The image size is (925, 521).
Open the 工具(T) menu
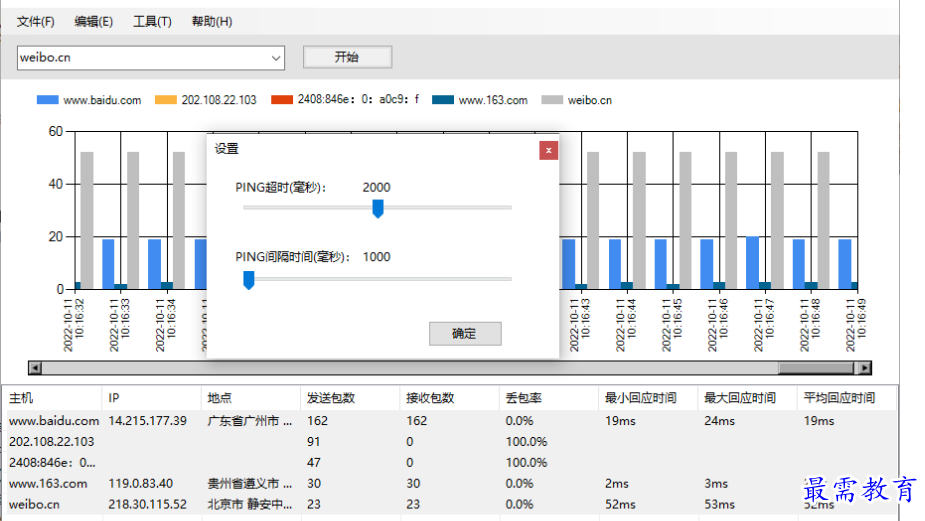152,22
